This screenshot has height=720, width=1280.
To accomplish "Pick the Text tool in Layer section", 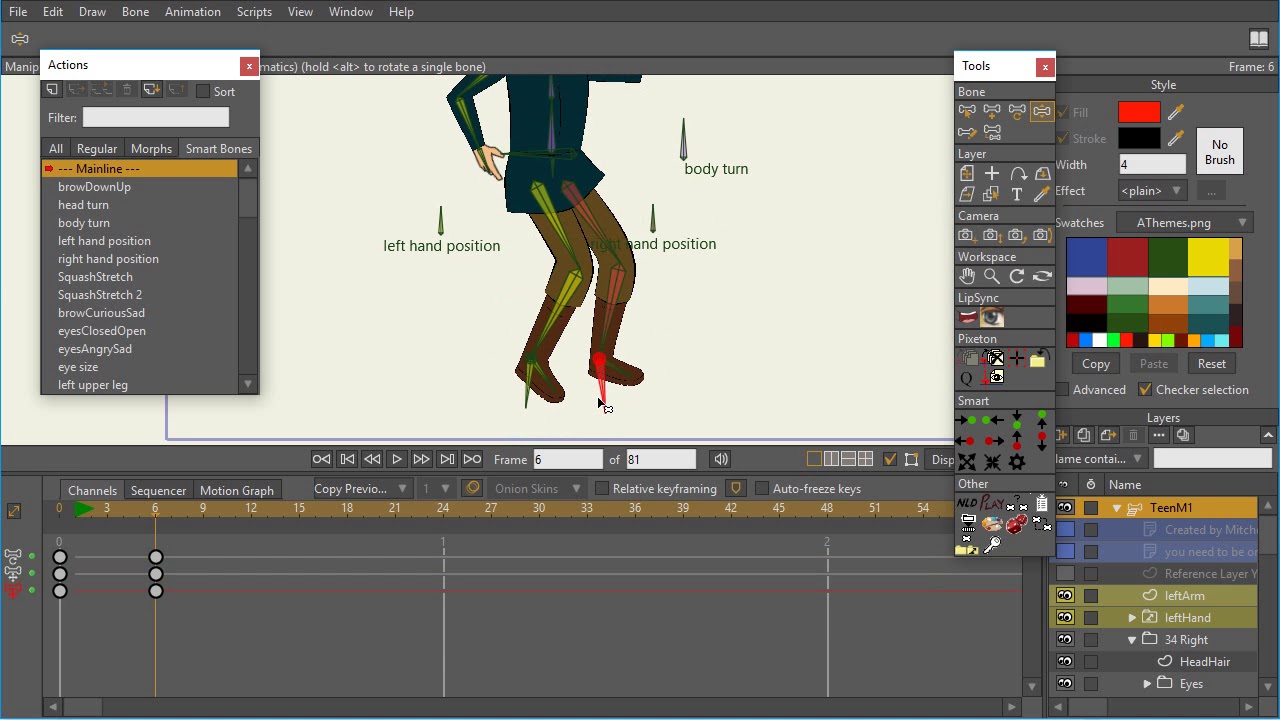I will click(1017, 195).
